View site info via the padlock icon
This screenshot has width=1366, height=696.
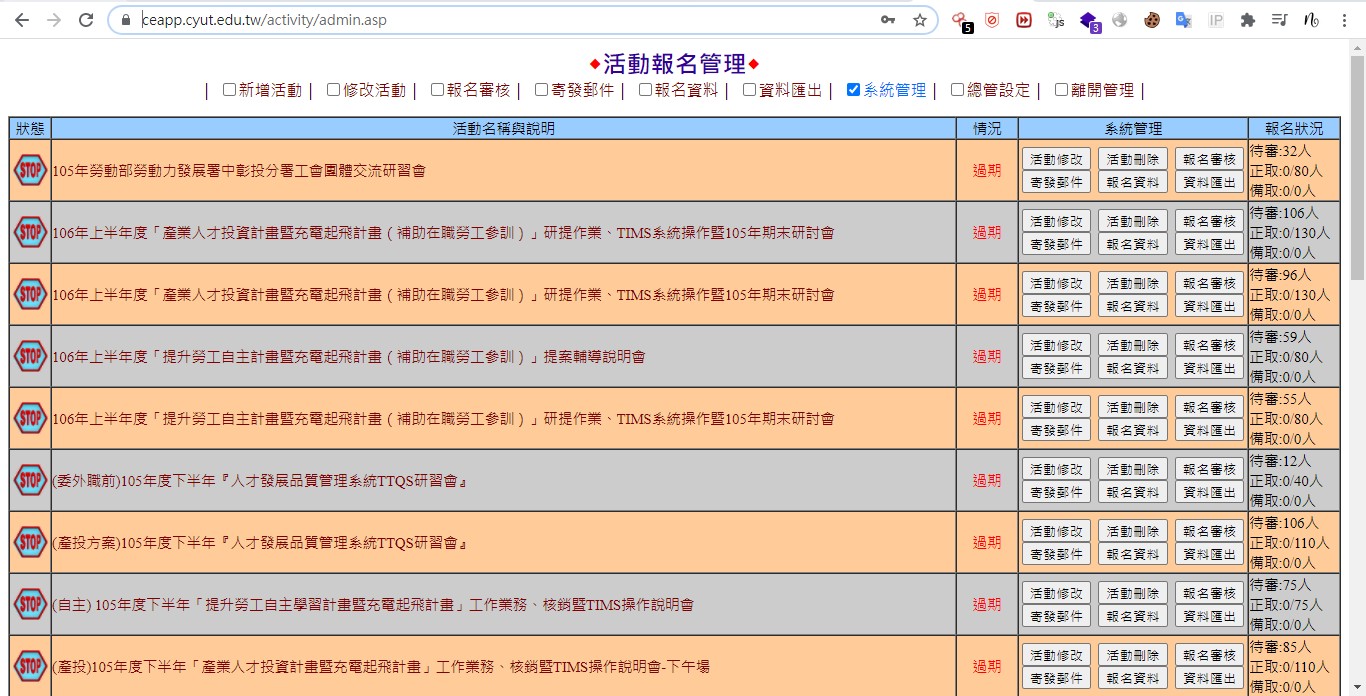click(125, 20)
